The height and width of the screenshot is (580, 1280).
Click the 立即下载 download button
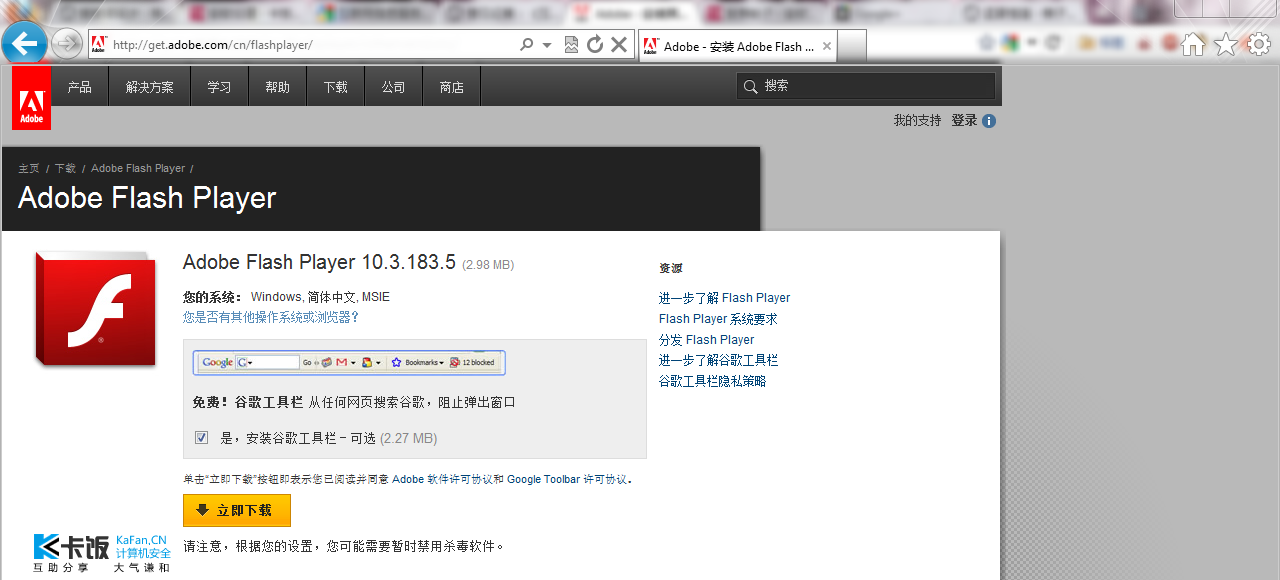point(237,510)
